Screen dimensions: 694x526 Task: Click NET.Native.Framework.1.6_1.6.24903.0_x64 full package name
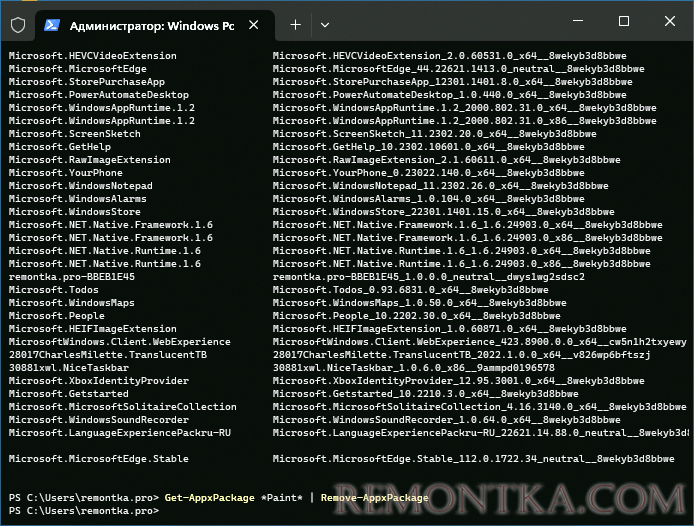coord(468,225)
